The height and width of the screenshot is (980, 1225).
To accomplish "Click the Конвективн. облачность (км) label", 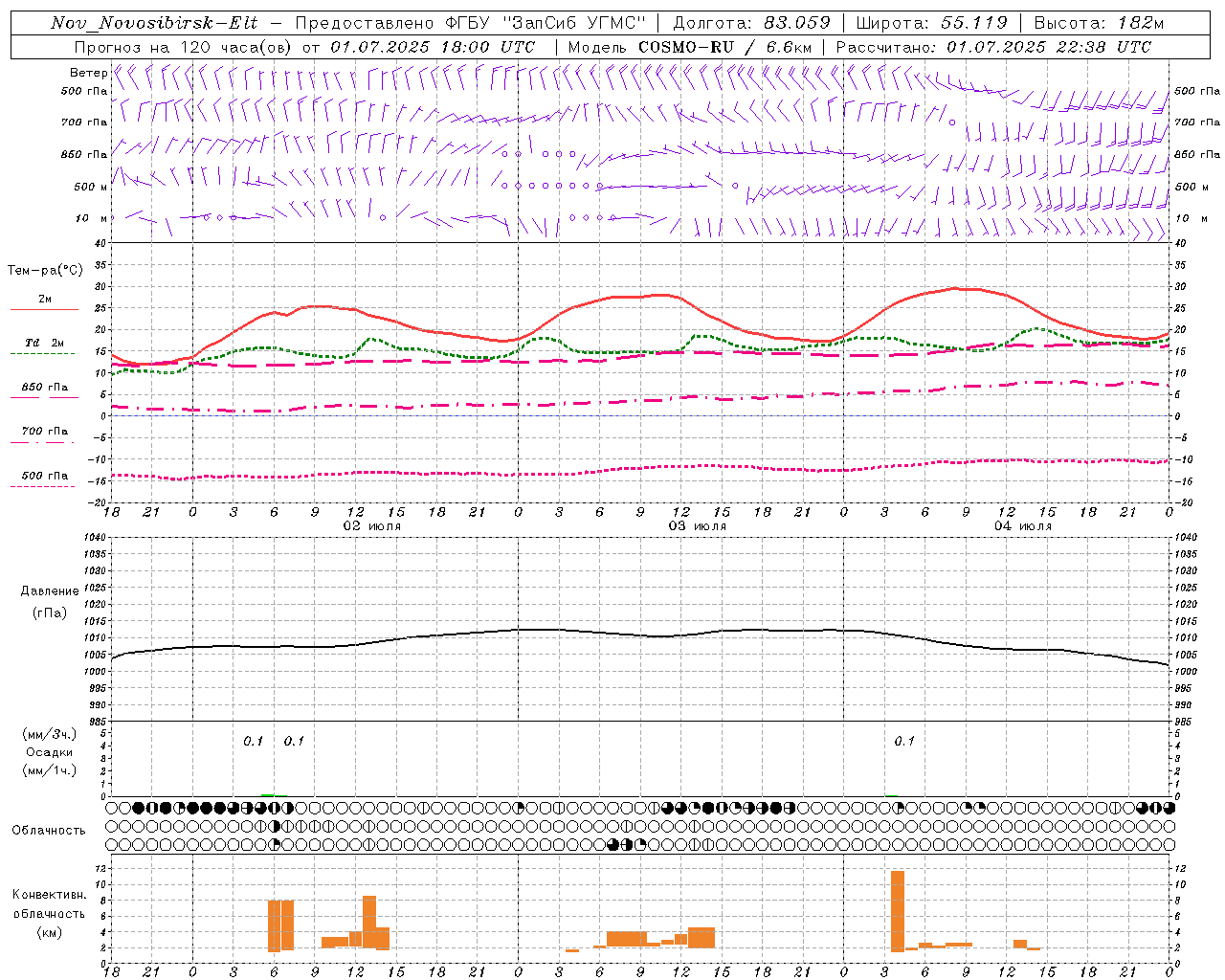I will pyautogui.click(x=50, y=913).
